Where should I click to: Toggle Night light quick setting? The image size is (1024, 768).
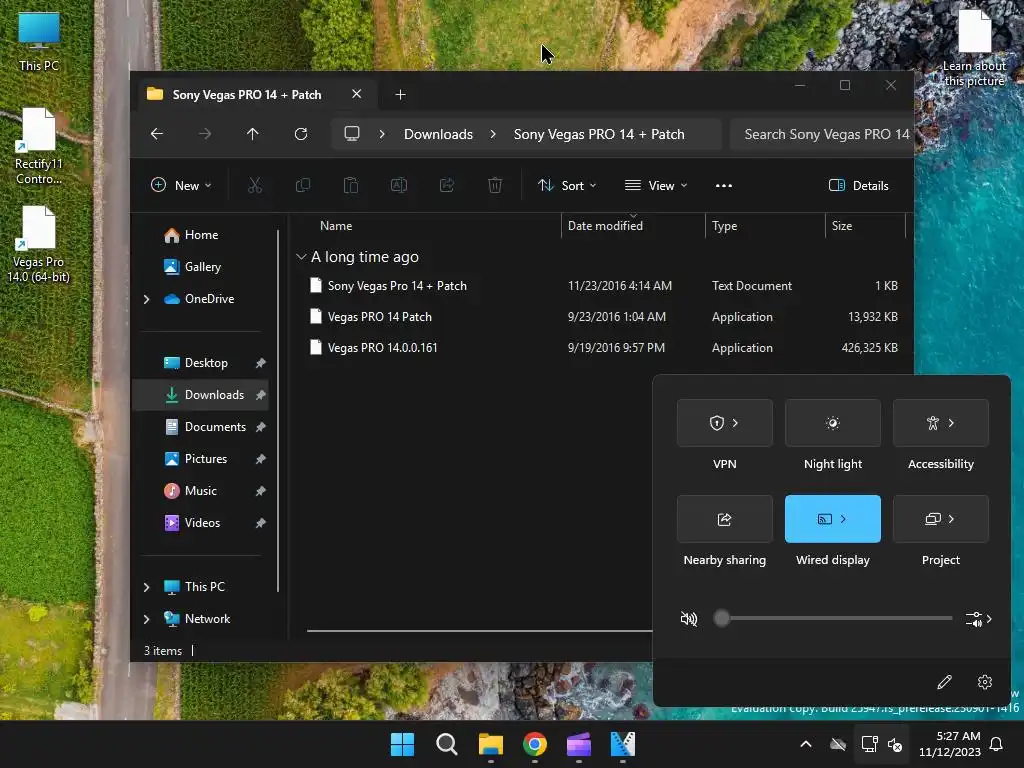(x=833, y=423)
